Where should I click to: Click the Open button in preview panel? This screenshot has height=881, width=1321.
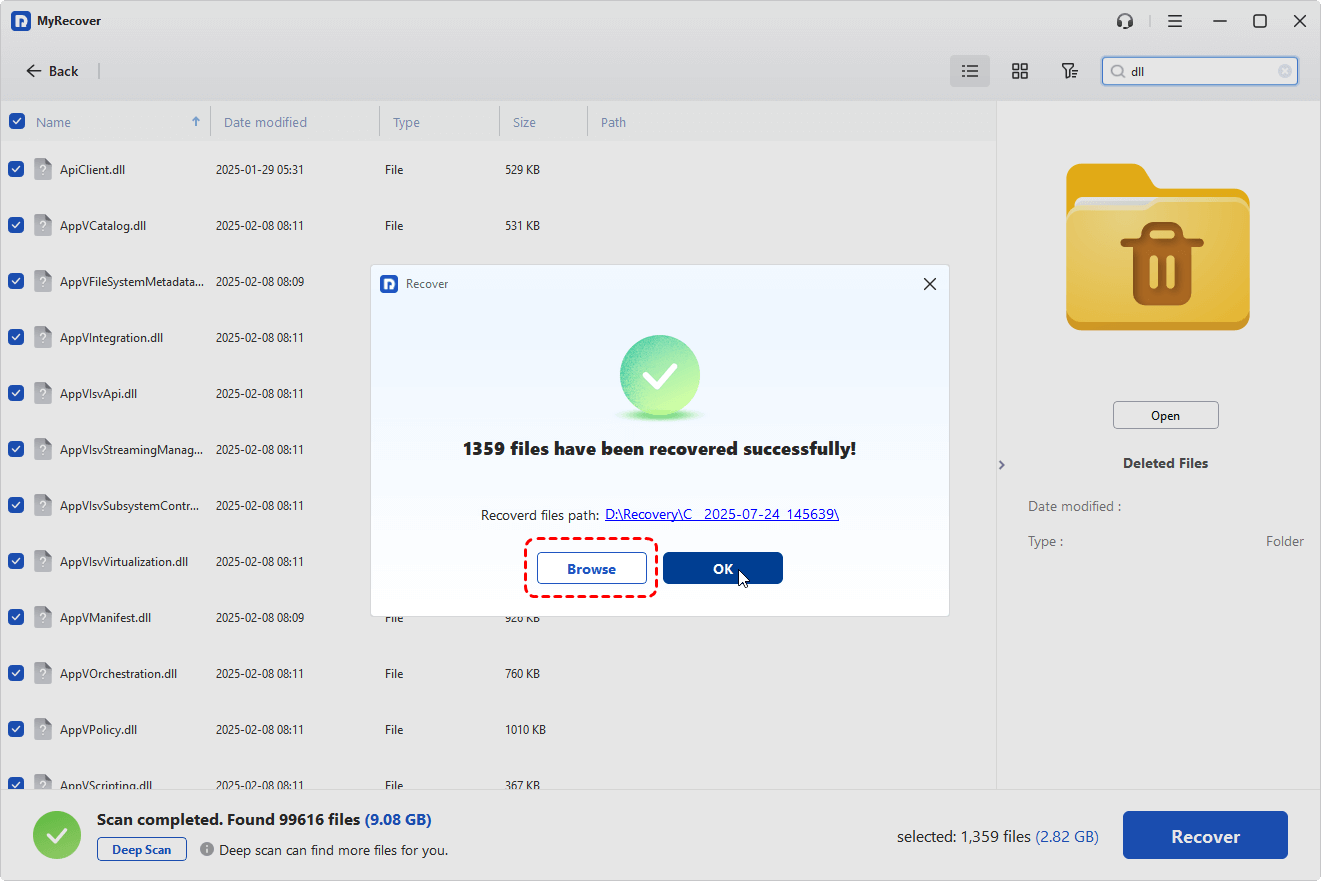[x=1165, y=415]
